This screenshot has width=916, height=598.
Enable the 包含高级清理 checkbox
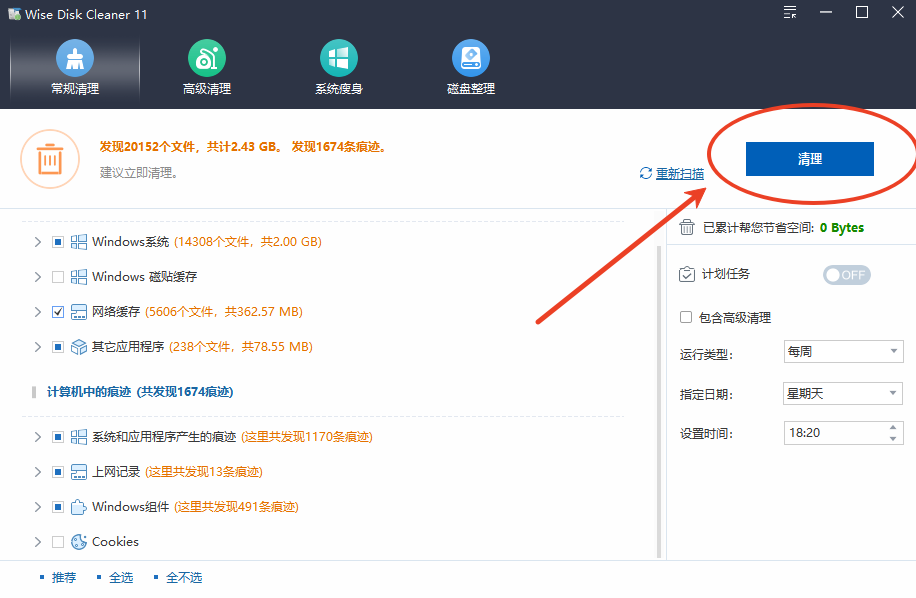[686, 317]
